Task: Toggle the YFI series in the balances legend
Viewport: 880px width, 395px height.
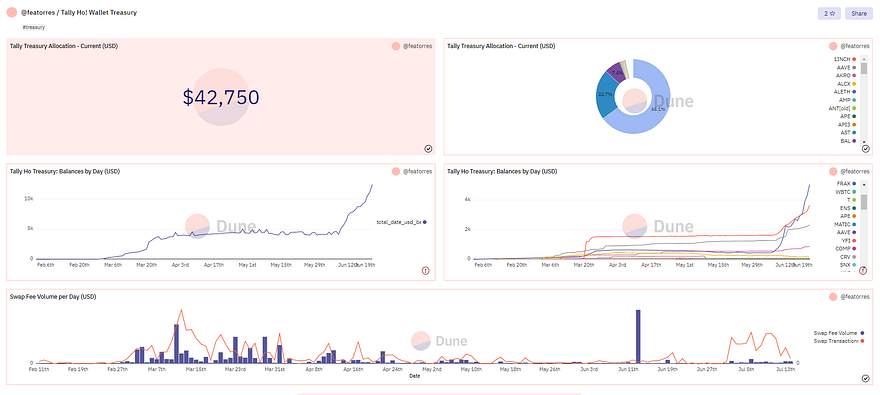Action: (848, 240)
